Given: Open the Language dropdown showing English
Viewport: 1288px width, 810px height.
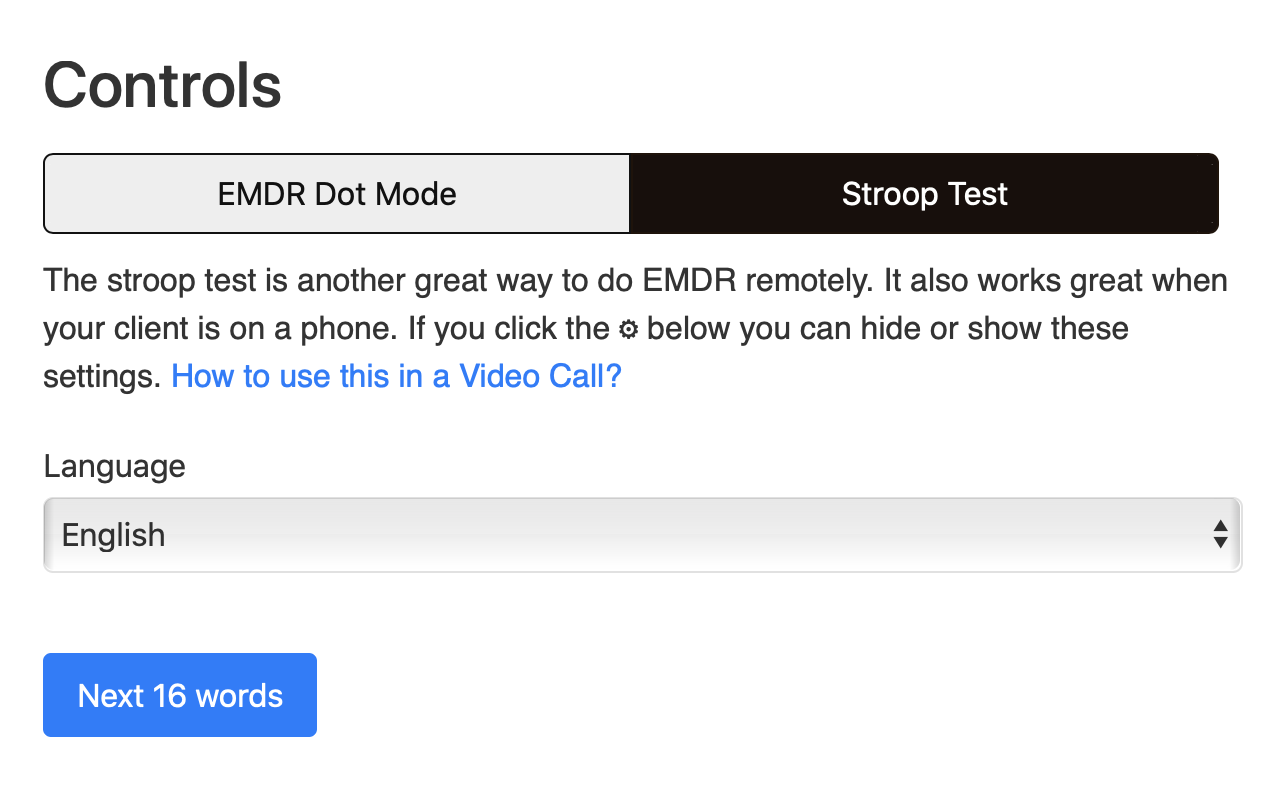Looking at the screenshot, I should click(640, 534).
